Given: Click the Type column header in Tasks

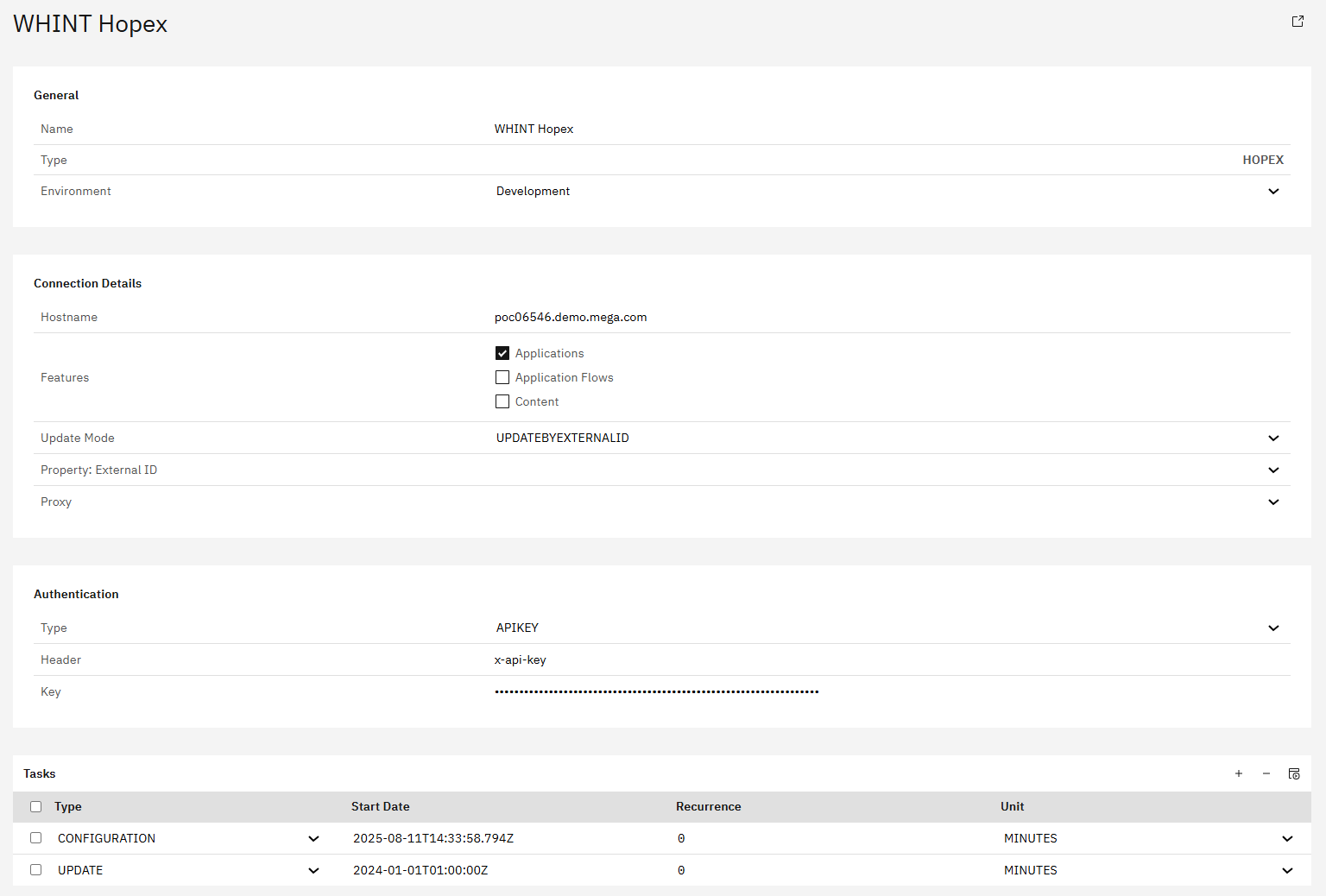Looking at the screenshot, I should click(x=68, y=806).
